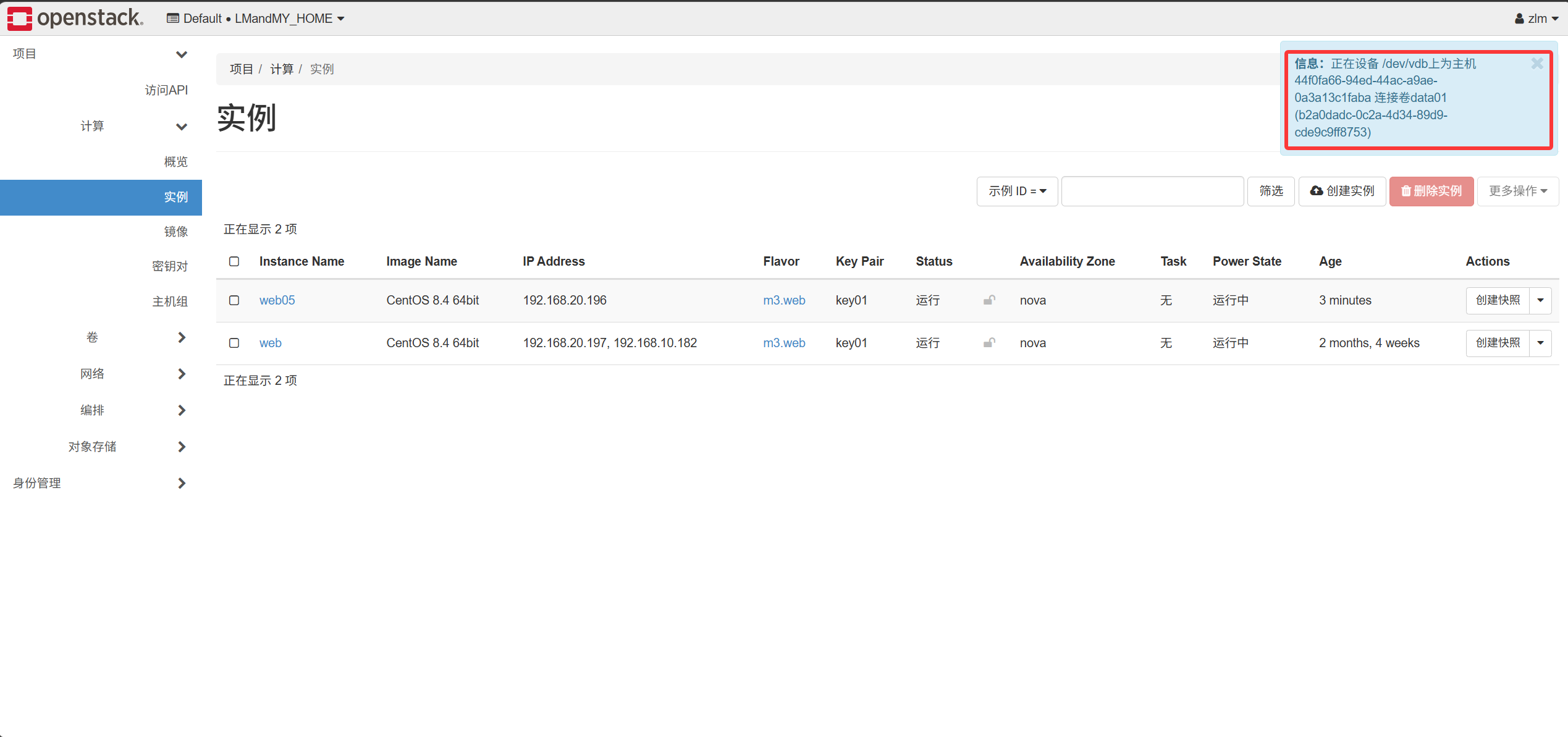Open m3.web flavor link for web05
1568x737 pixels.
point(784,300)
